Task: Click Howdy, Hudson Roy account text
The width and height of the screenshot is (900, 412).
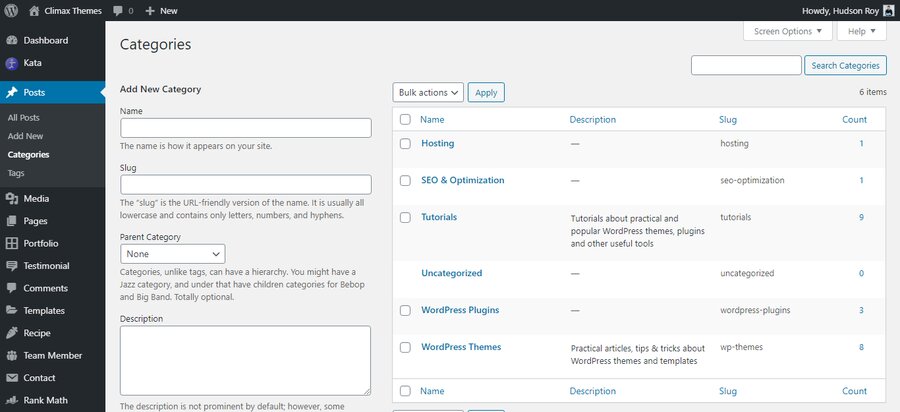Action: click(x=839, y=11)
